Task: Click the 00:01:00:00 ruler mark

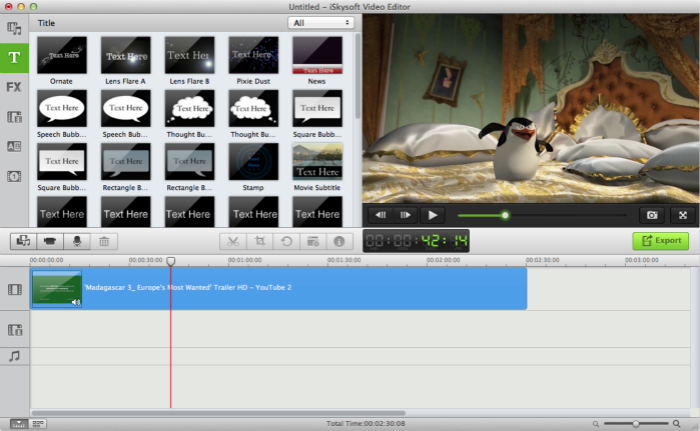Action: tap(245, 259)
